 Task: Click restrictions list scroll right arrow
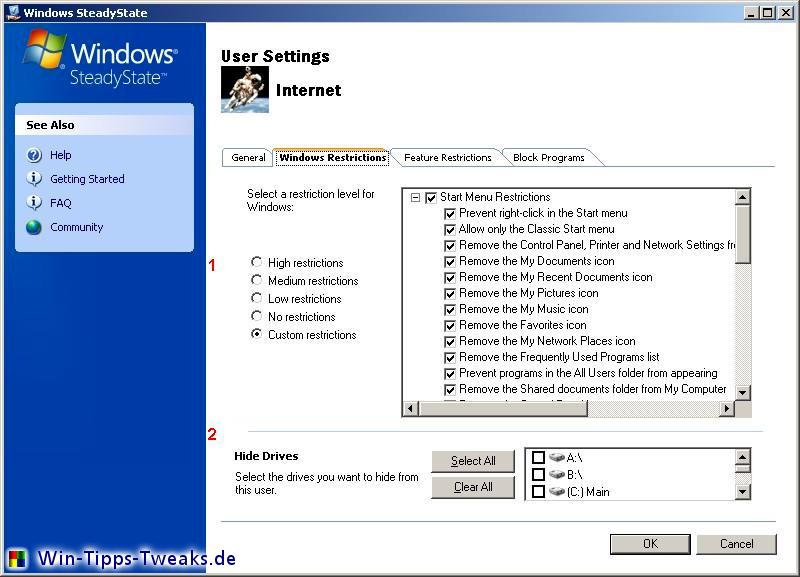coord(727,408)
